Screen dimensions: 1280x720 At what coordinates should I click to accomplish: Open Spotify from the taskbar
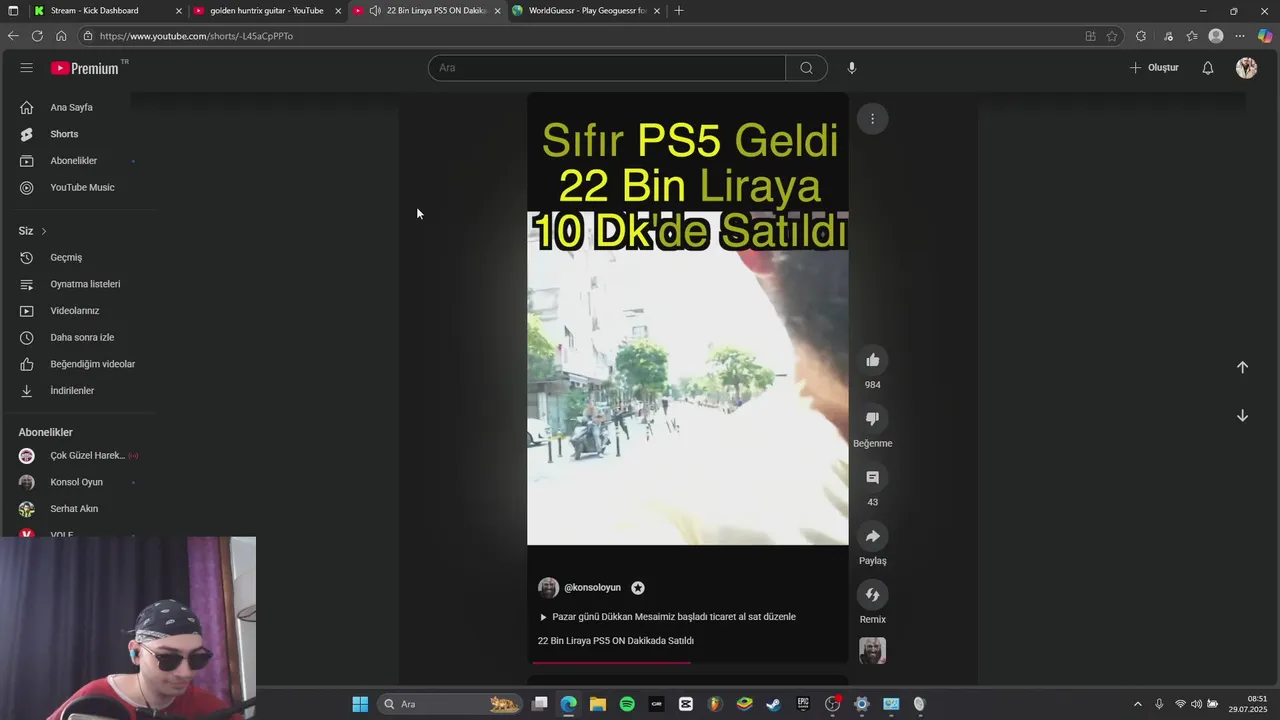627,704
